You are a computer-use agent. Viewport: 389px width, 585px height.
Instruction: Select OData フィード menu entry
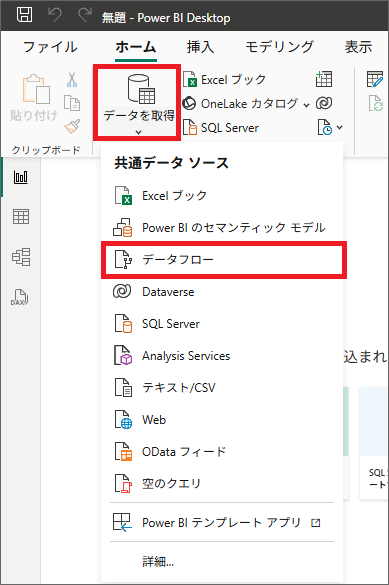click(222, 452)
